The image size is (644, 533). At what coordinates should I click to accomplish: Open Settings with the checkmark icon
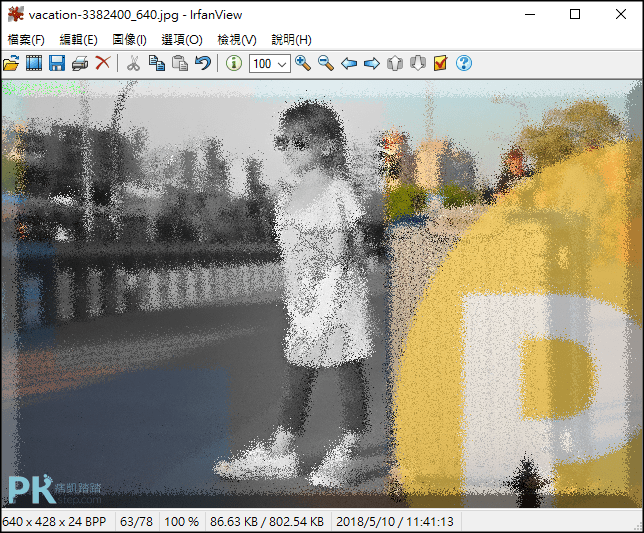pyautogui.click(x=441, y=63)
